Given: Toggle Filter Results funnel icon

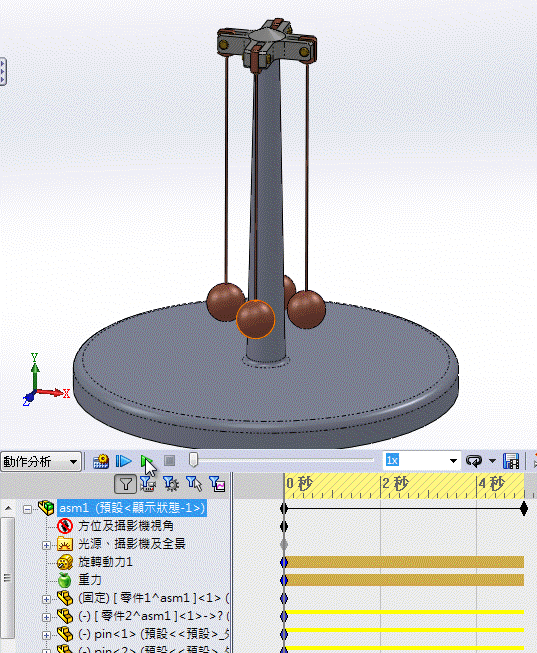Looking at the screenshot, I should pos(217,484).
